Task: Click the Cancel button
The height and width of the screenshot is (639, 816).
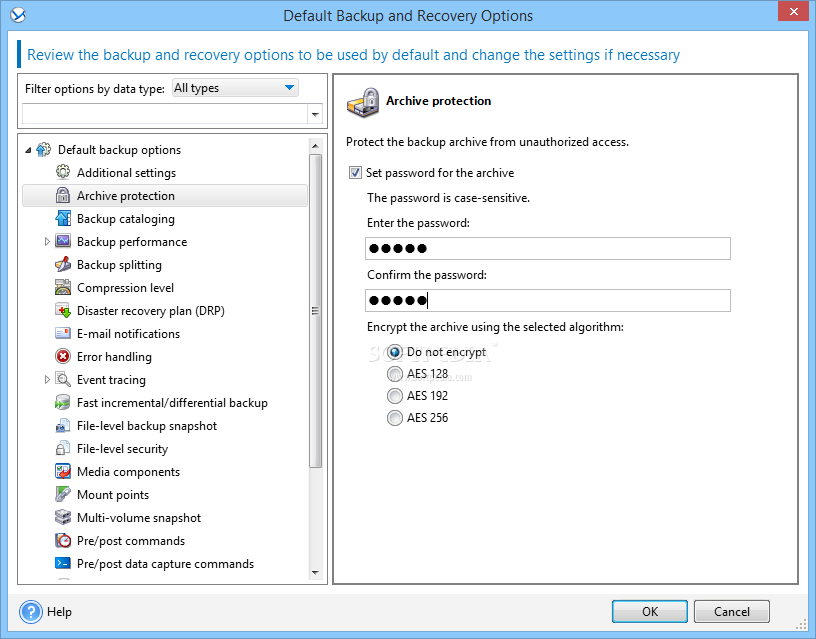Action: click(732, 611)
